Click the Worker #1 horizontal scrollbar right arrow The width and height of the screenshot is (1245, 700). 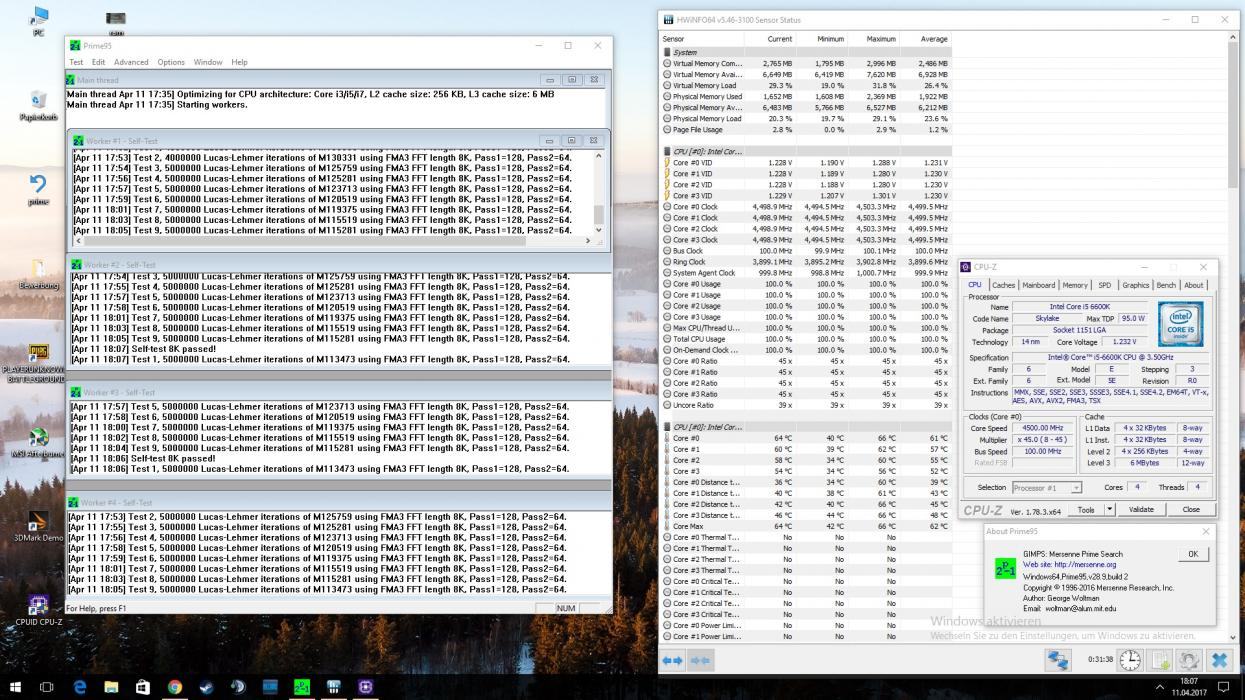pyautogui.click(x=588, y=241)
